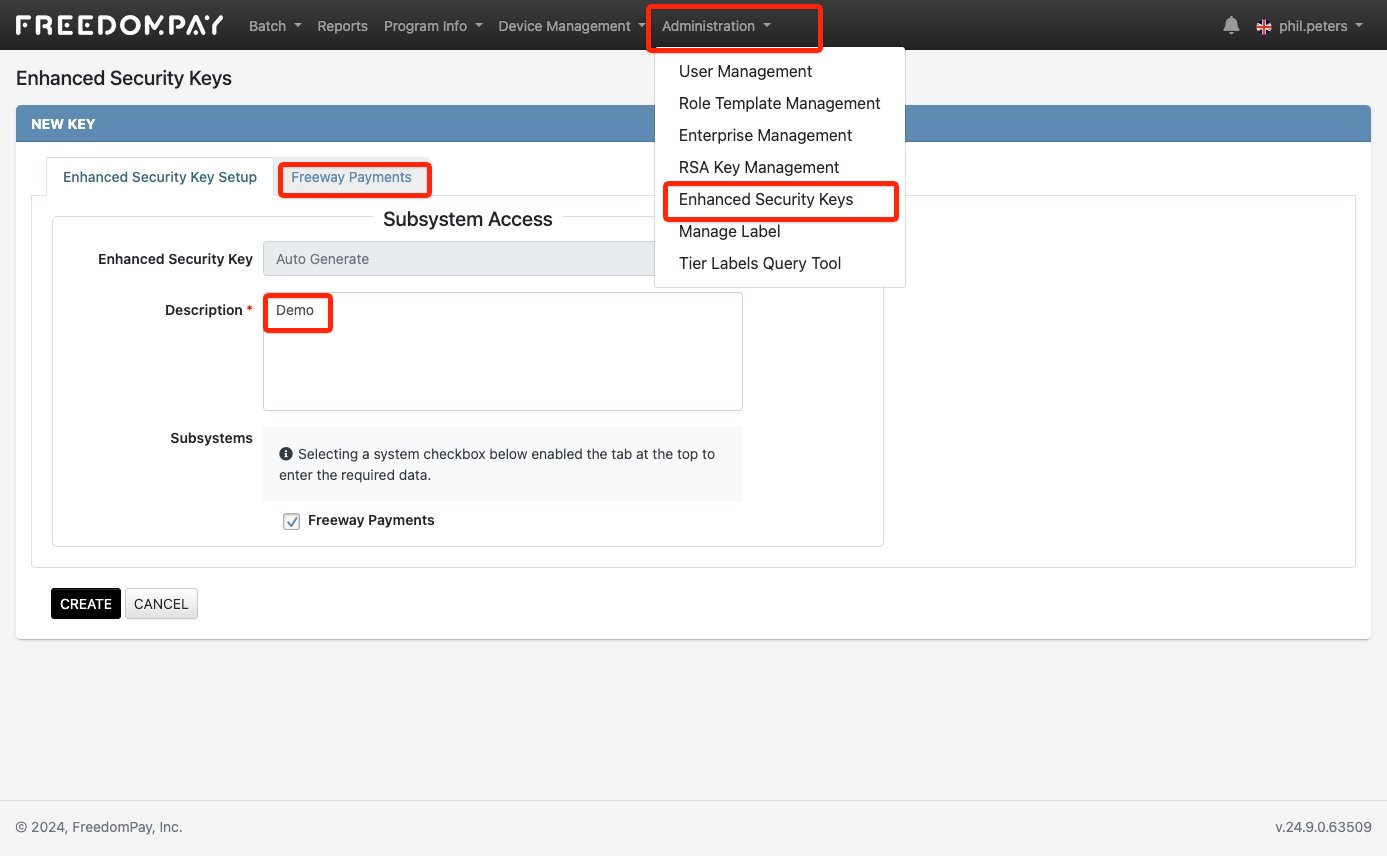Switch to the Freeway Payments tab
The width and height of the screenshot is (1387, 856).
pos(351,177)
